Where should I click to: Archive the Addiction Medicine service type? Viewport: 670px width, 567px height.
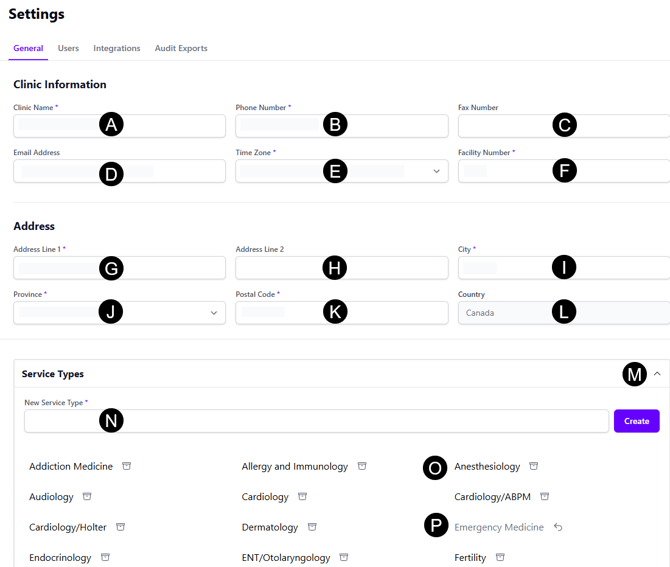127,466
